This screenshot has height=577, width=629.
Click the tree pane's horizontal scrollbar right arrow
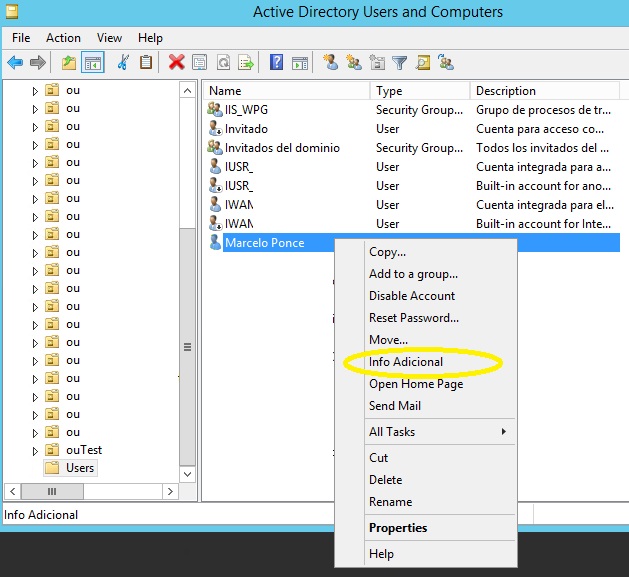pos(171,492)
